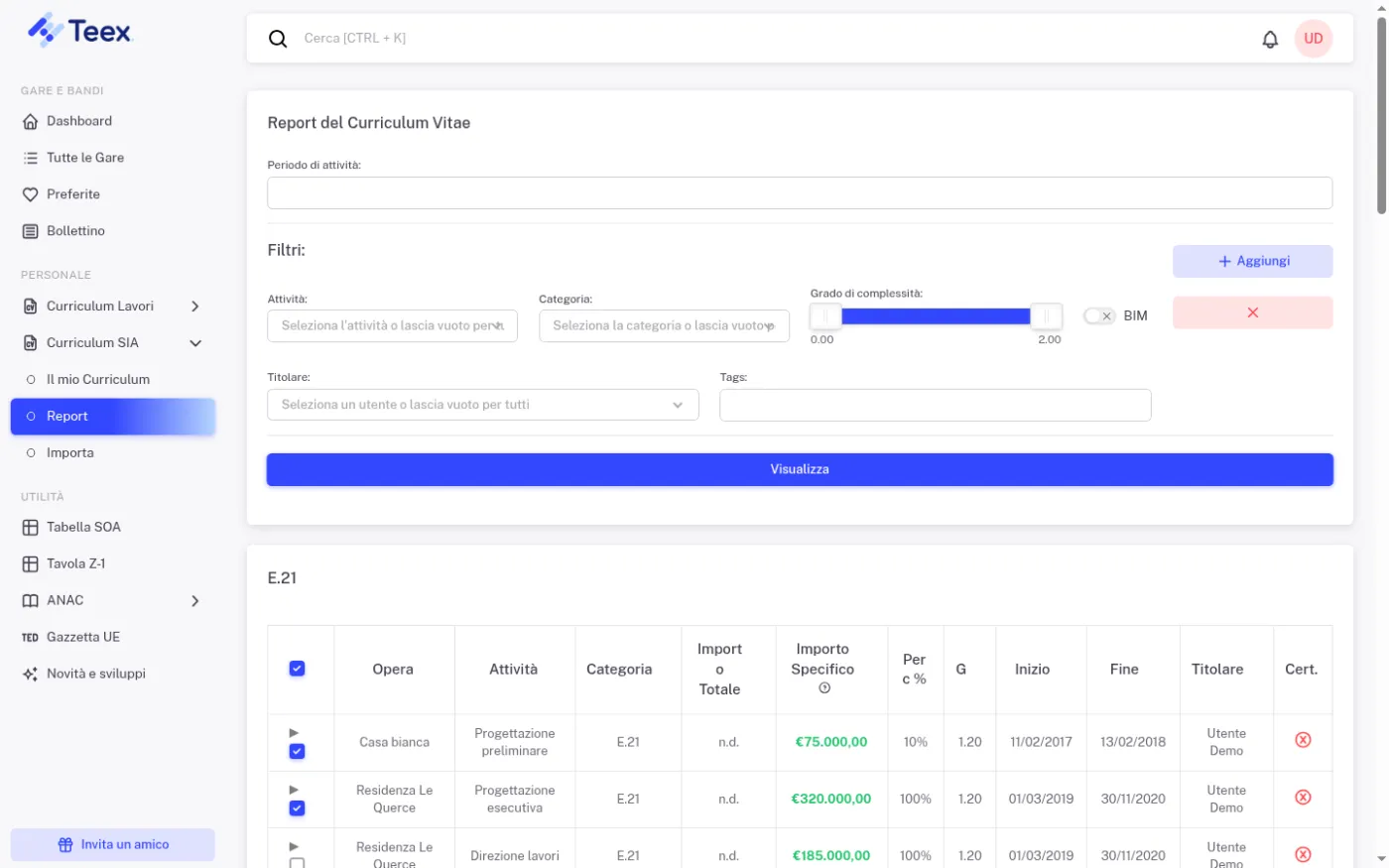
Task: Click the gift icon in Invita un amico
Action: (x=65, y=845)
